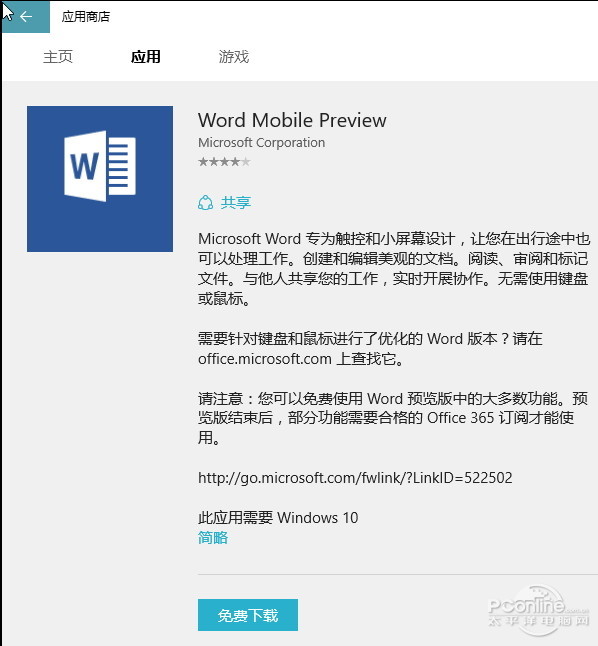Click the 应用商店 window title
The width and height of the screenshot is (598, 646).
[86, 16]
